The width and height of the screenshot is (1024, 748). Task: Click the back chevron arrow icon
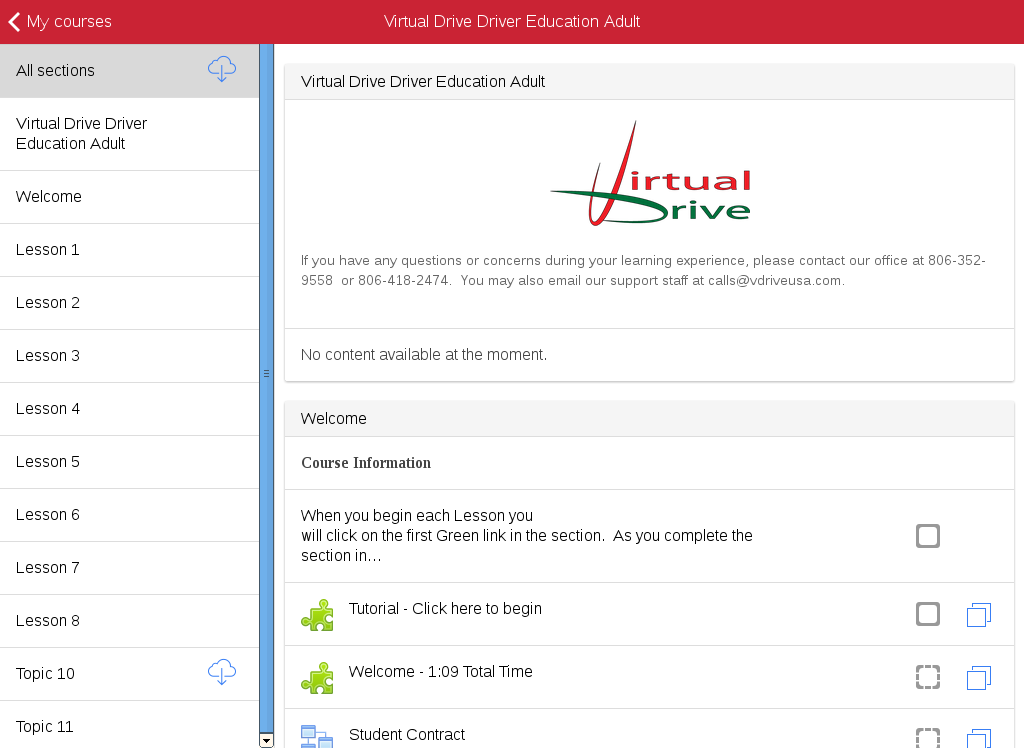(14, 22)
